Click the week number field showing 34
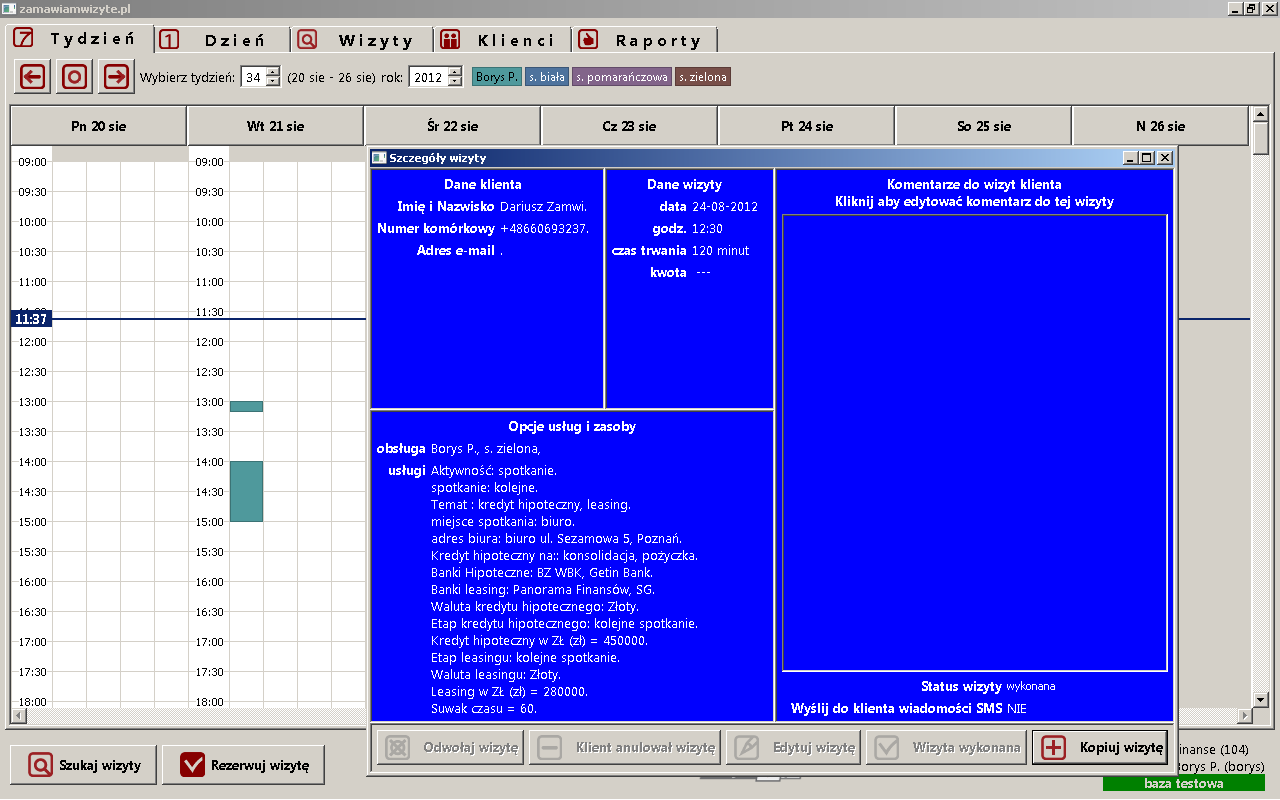Screen dimensions: 1280x800 (253, 77)
